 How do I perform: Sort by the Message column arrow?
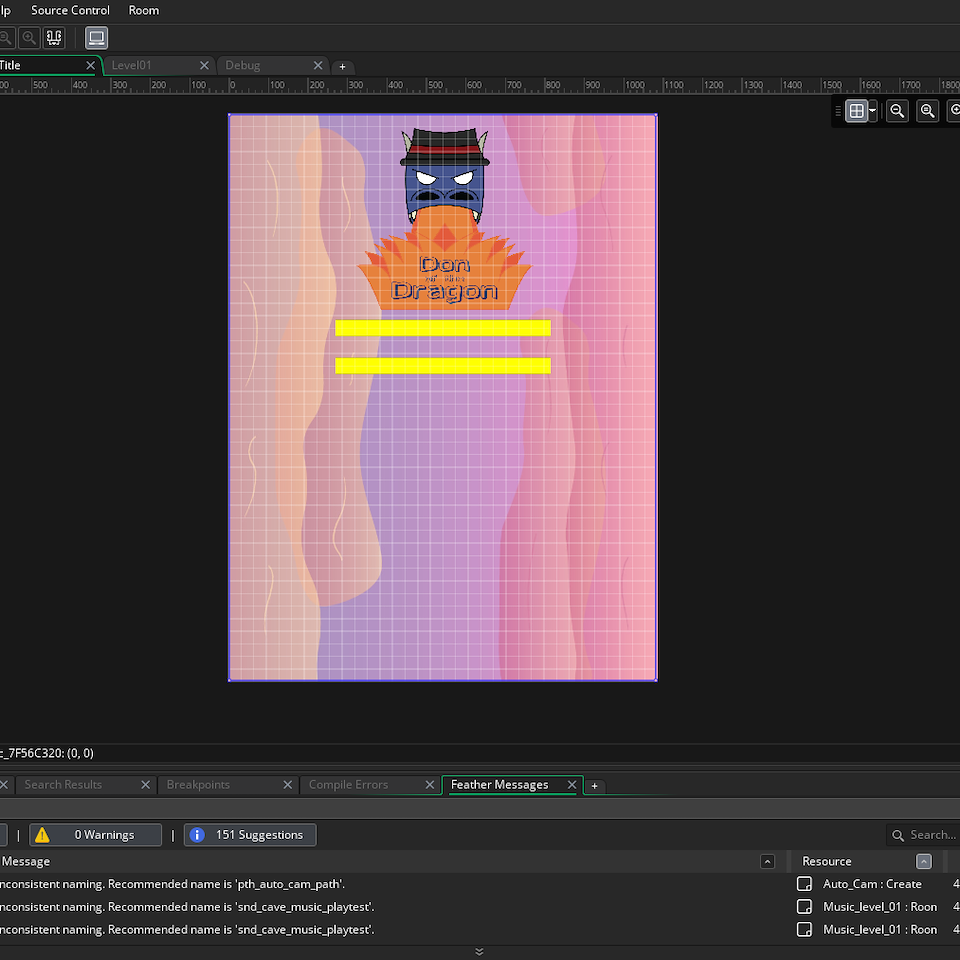pos(767,861)
